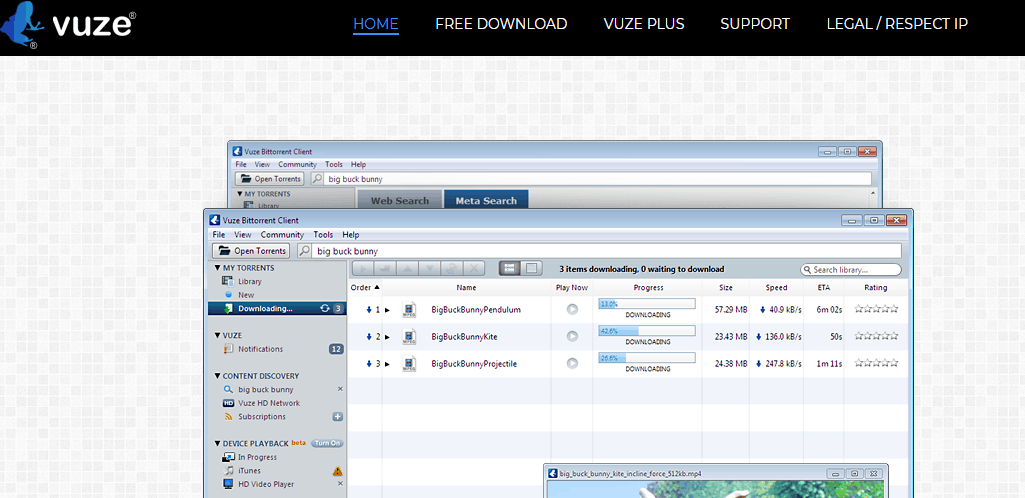Click Open Torrents in the back window
The width and height of the screenshot is (1025, 498).
pyautogui.click(x=269, y=179)
